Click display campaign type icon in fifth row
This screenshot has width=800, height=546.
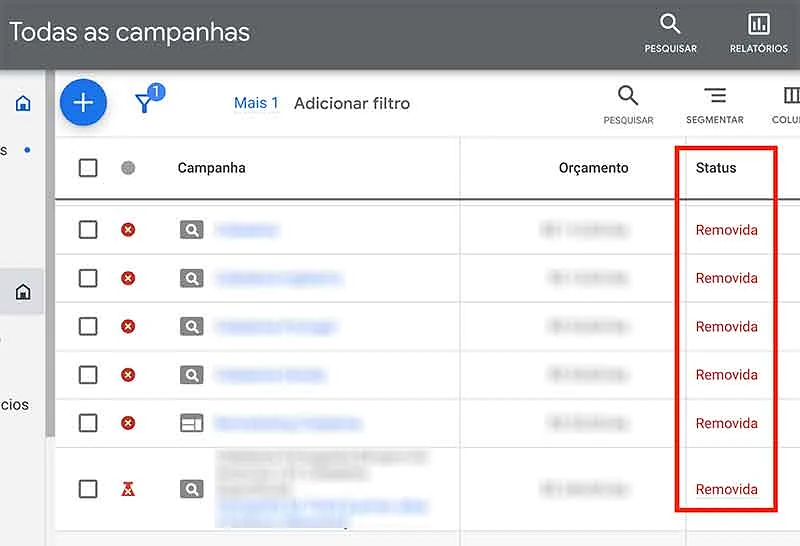pyautogui.click(x=192, y=423)
